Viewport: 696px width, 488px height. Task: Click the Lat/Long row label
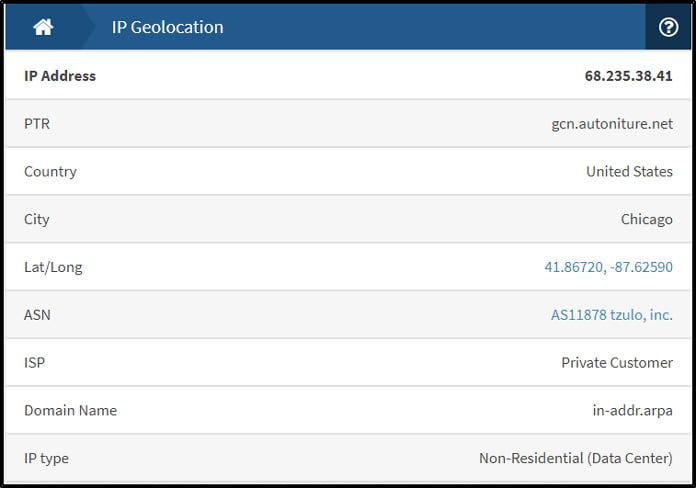pos(53,267)
